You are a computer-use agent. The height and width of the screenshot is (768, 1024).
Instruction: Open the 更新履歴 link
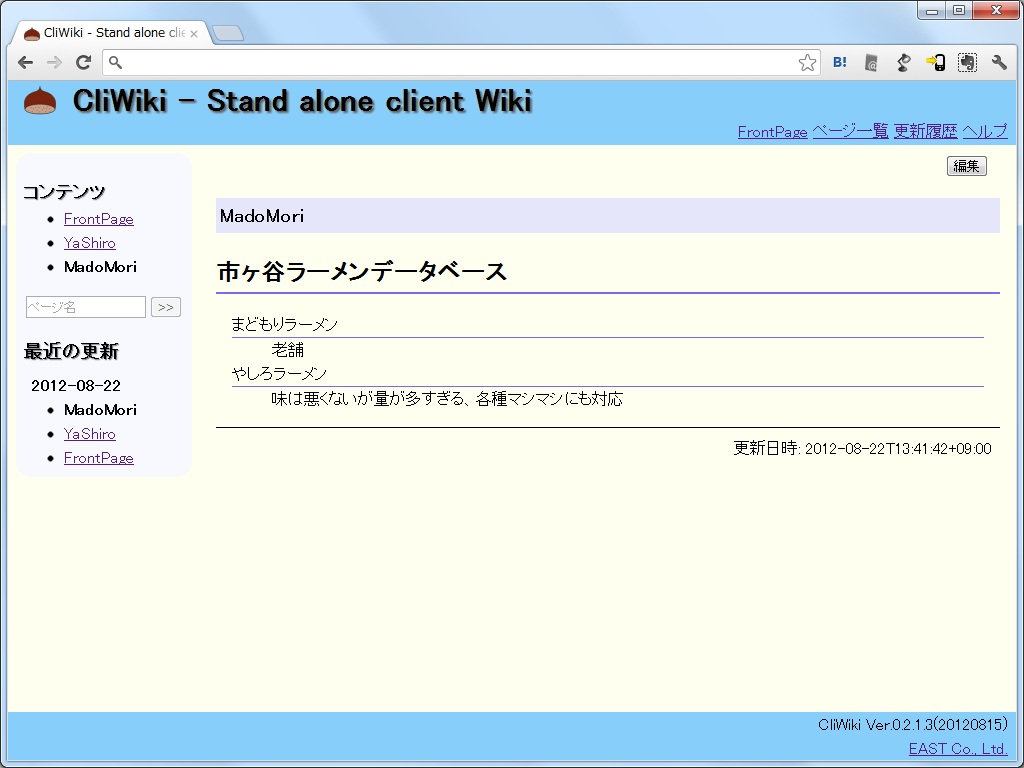click(x=925, y=130)
